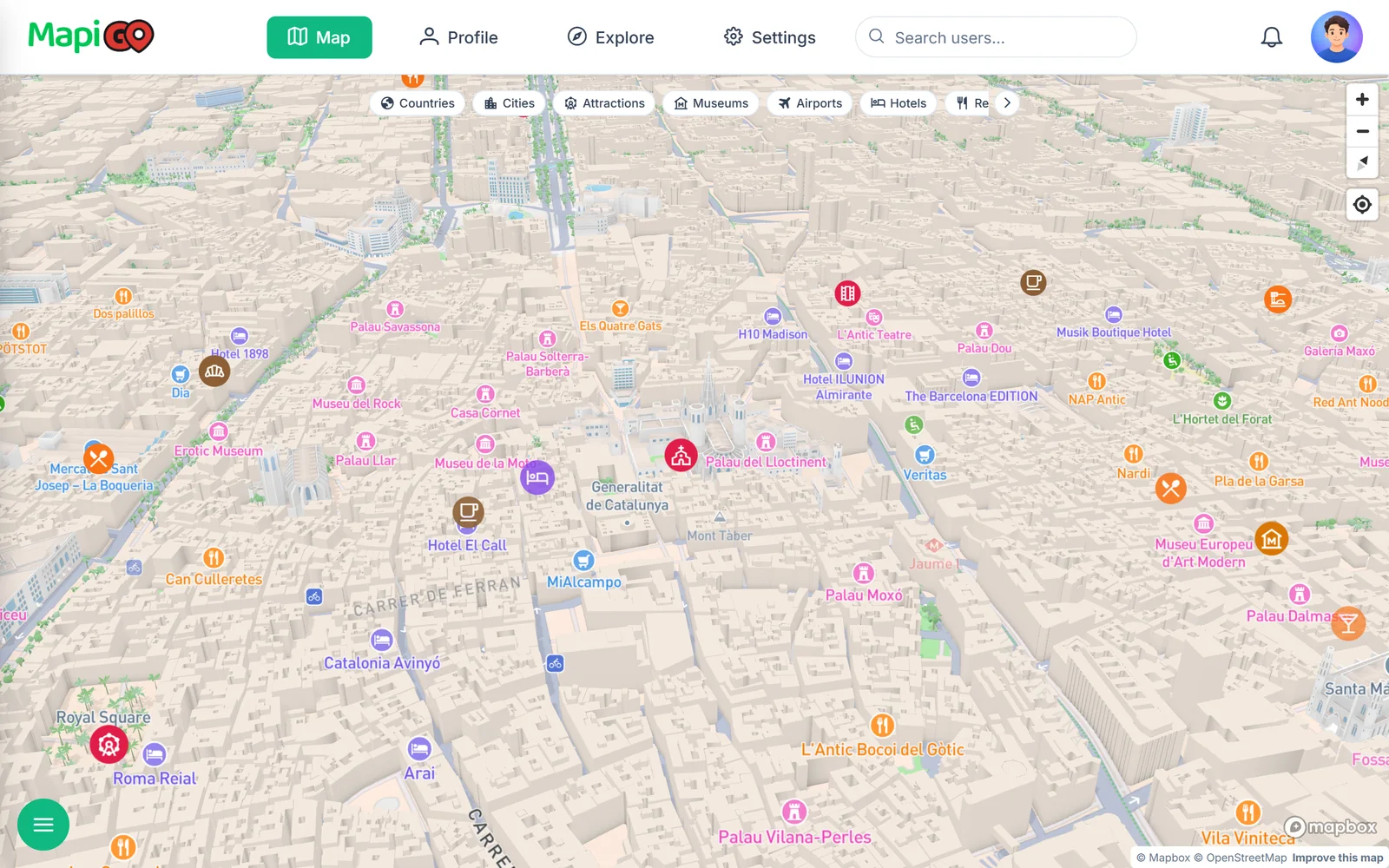Screen dimensions: 1389x868
Task: Click the Palau Moxó label
Action: (864, 595)
